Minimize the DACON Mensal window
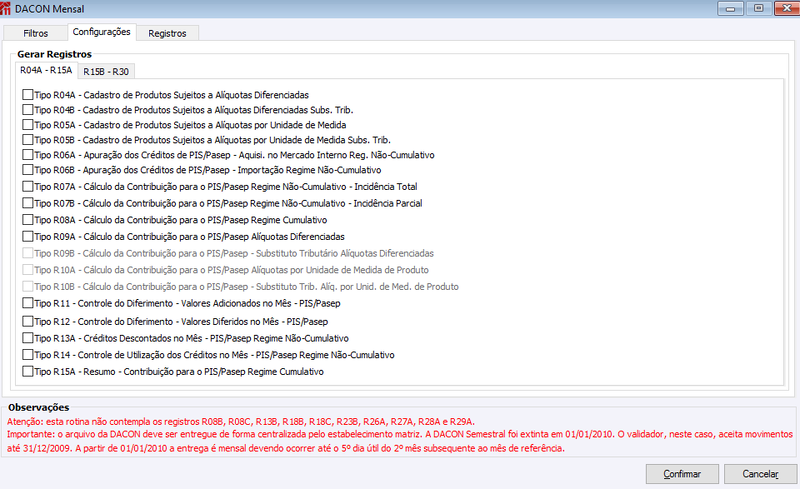This screenshot has height=489, width=800. [731, 9]
